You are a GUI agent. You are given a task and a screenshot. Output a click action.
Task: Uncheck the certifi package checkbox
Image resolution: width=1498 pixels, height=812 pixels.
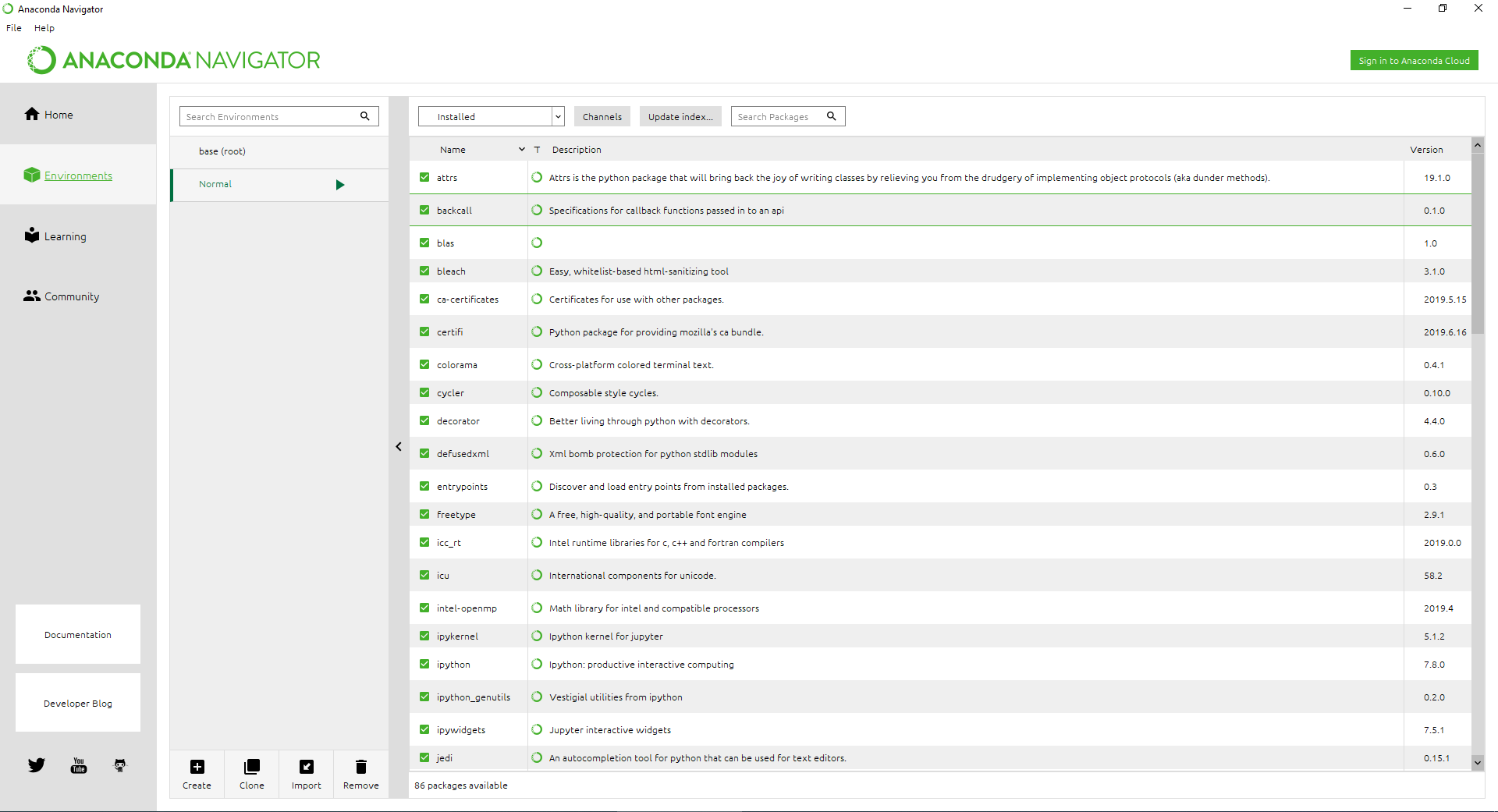pyautogui.click(x=424, y=332)
